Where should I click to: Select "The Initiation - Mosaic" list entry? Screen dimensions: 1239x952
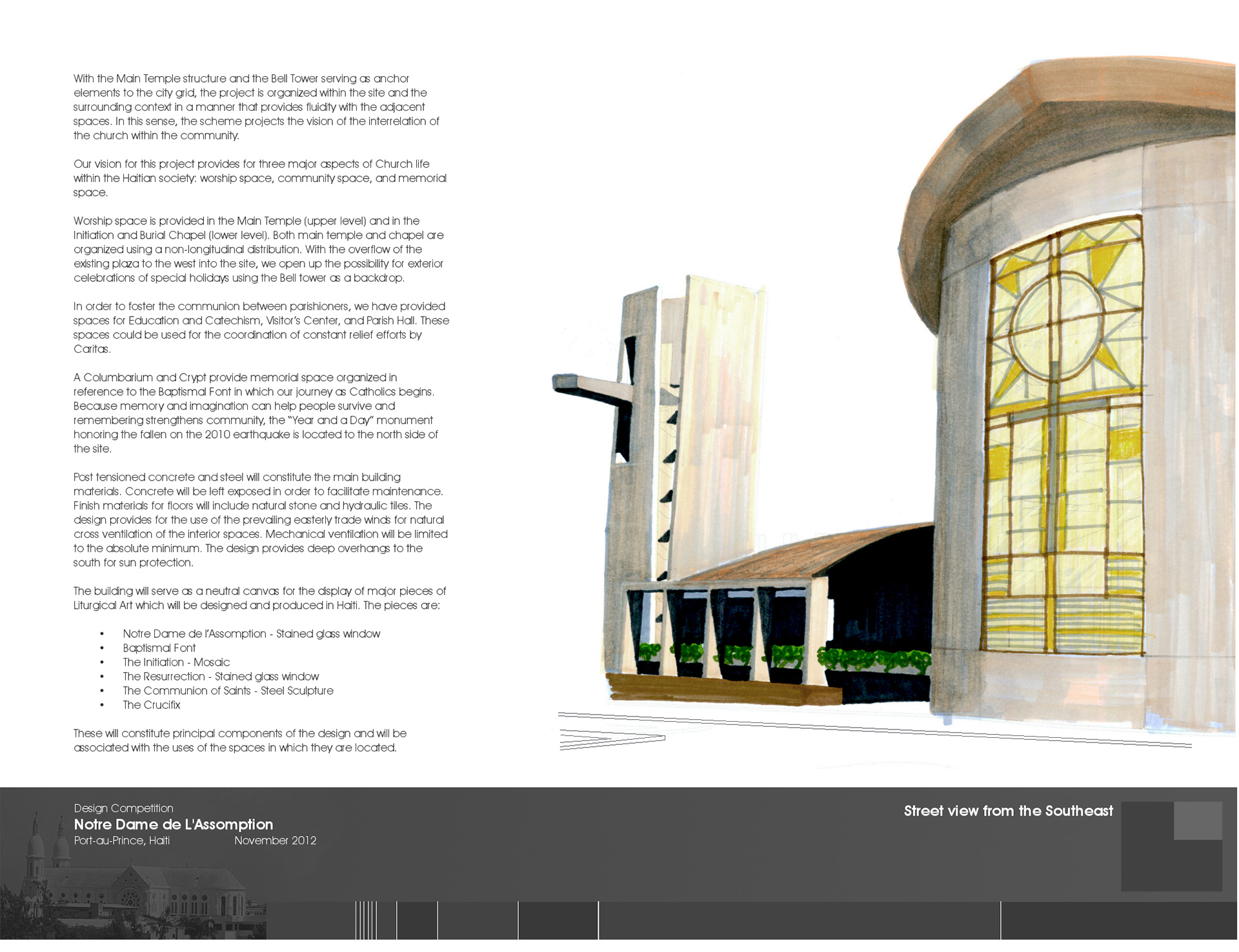176,662
